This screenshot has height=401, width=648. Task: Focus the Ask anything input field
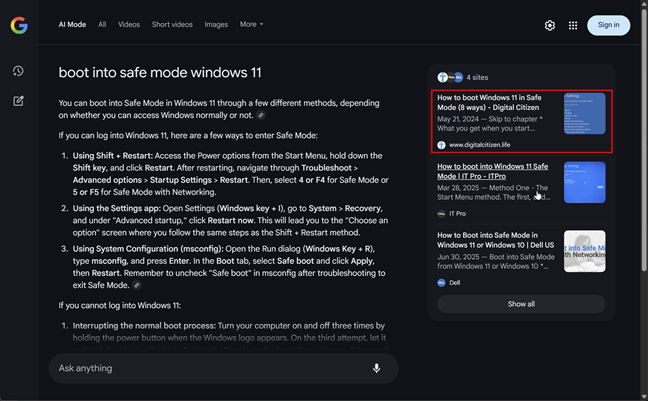[x=200, y=368]
